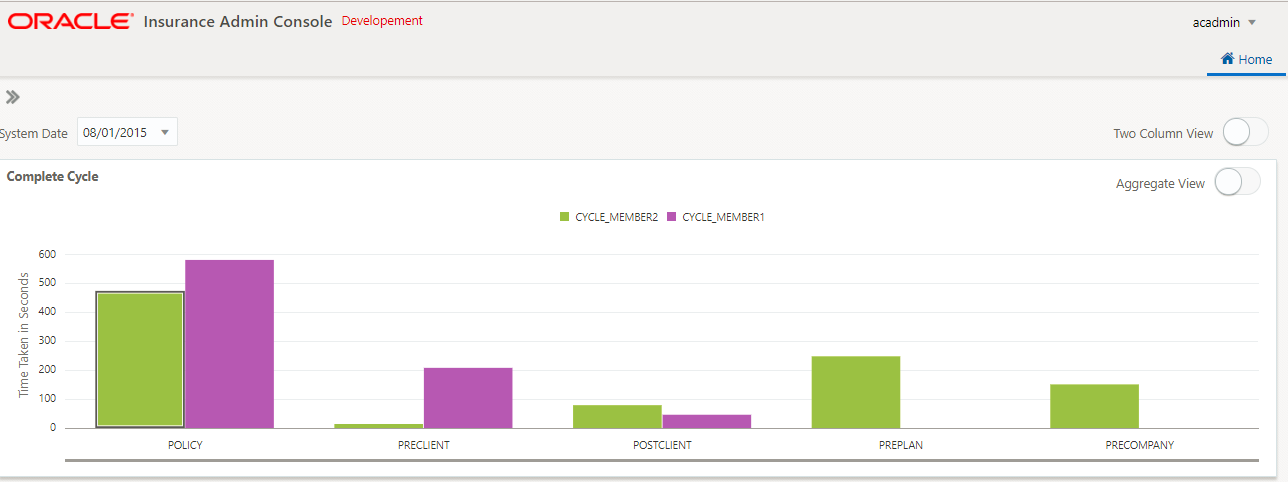
Task: Select the purple POSTCLIENT bar
Action: (x=707, y=421)
